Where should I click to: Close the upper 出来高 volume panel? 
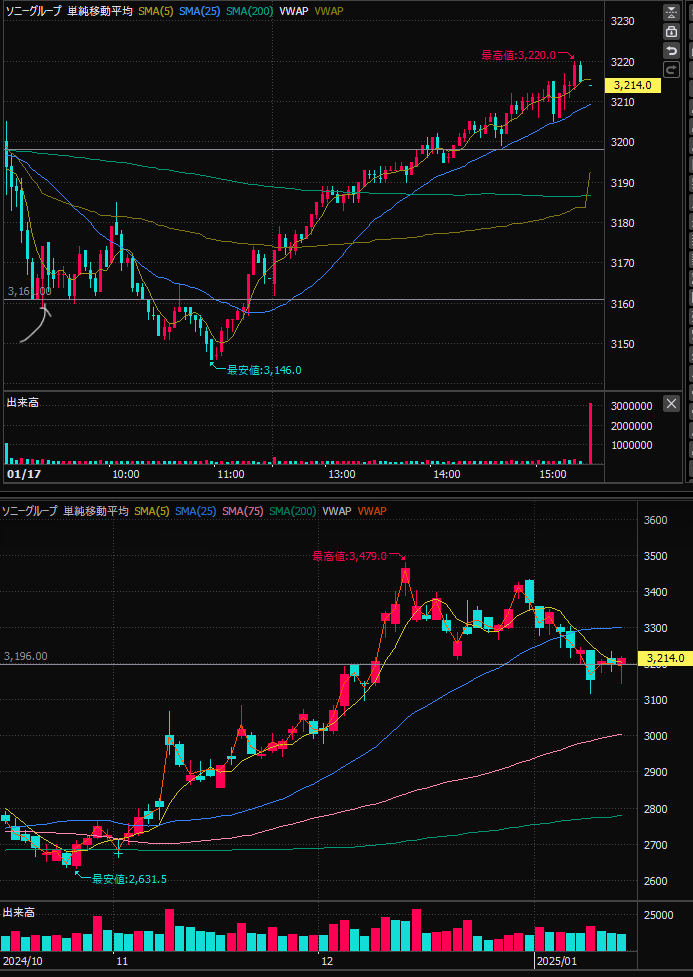(671, 404)
